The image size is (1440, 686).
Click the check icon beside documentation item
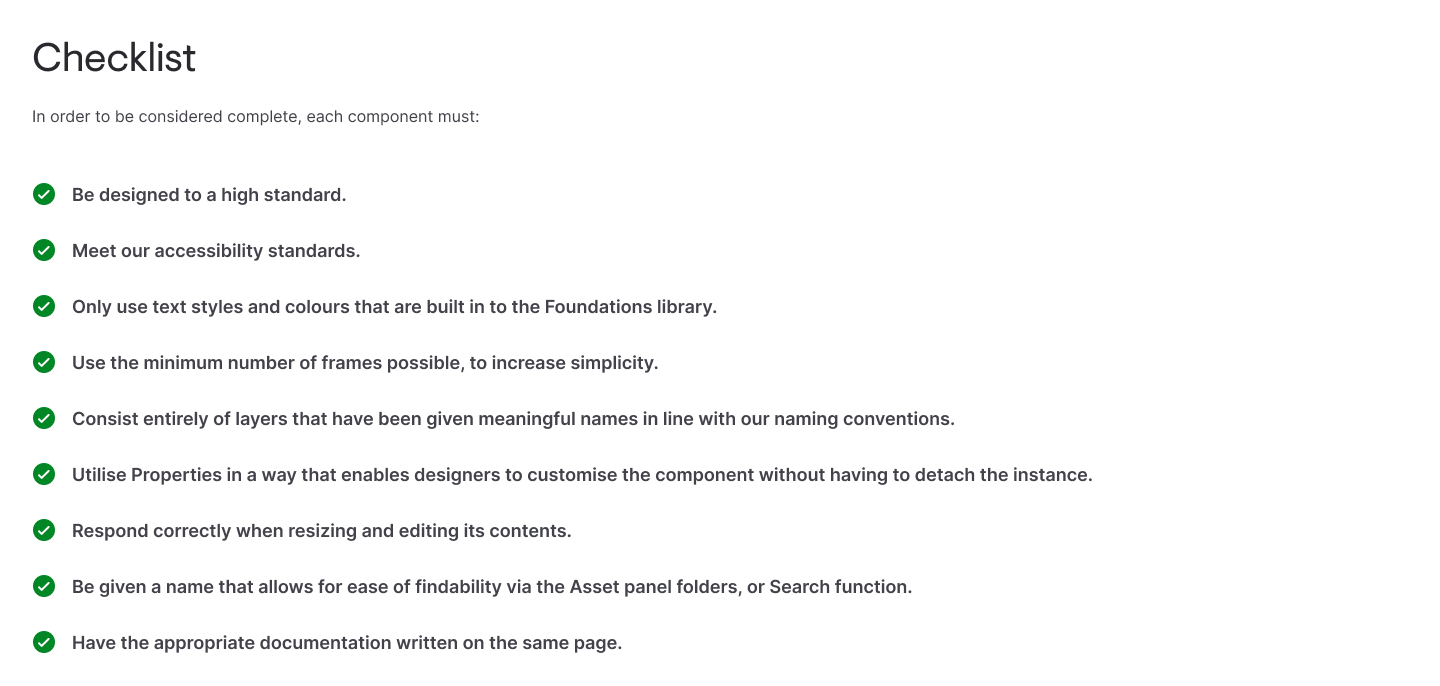click(44, 642)
